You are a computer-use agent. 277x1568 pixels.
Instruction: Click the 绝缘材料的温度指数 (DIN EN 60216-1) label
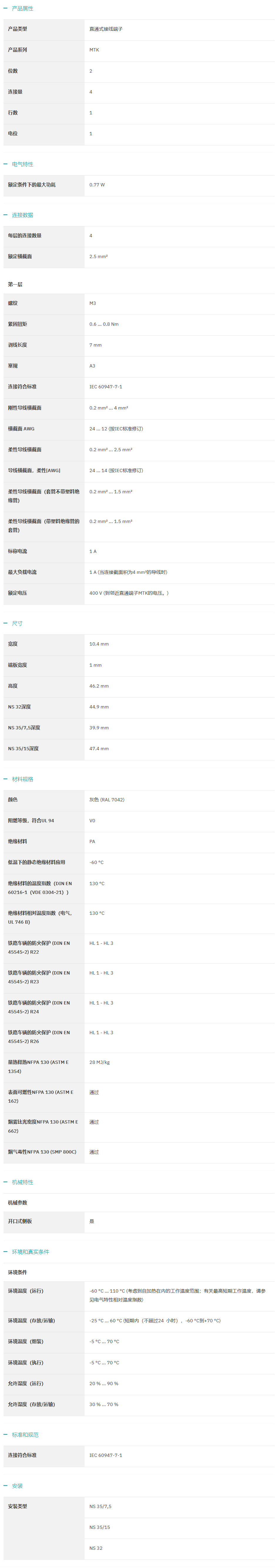pyautogui.click(x=40, y=888)
